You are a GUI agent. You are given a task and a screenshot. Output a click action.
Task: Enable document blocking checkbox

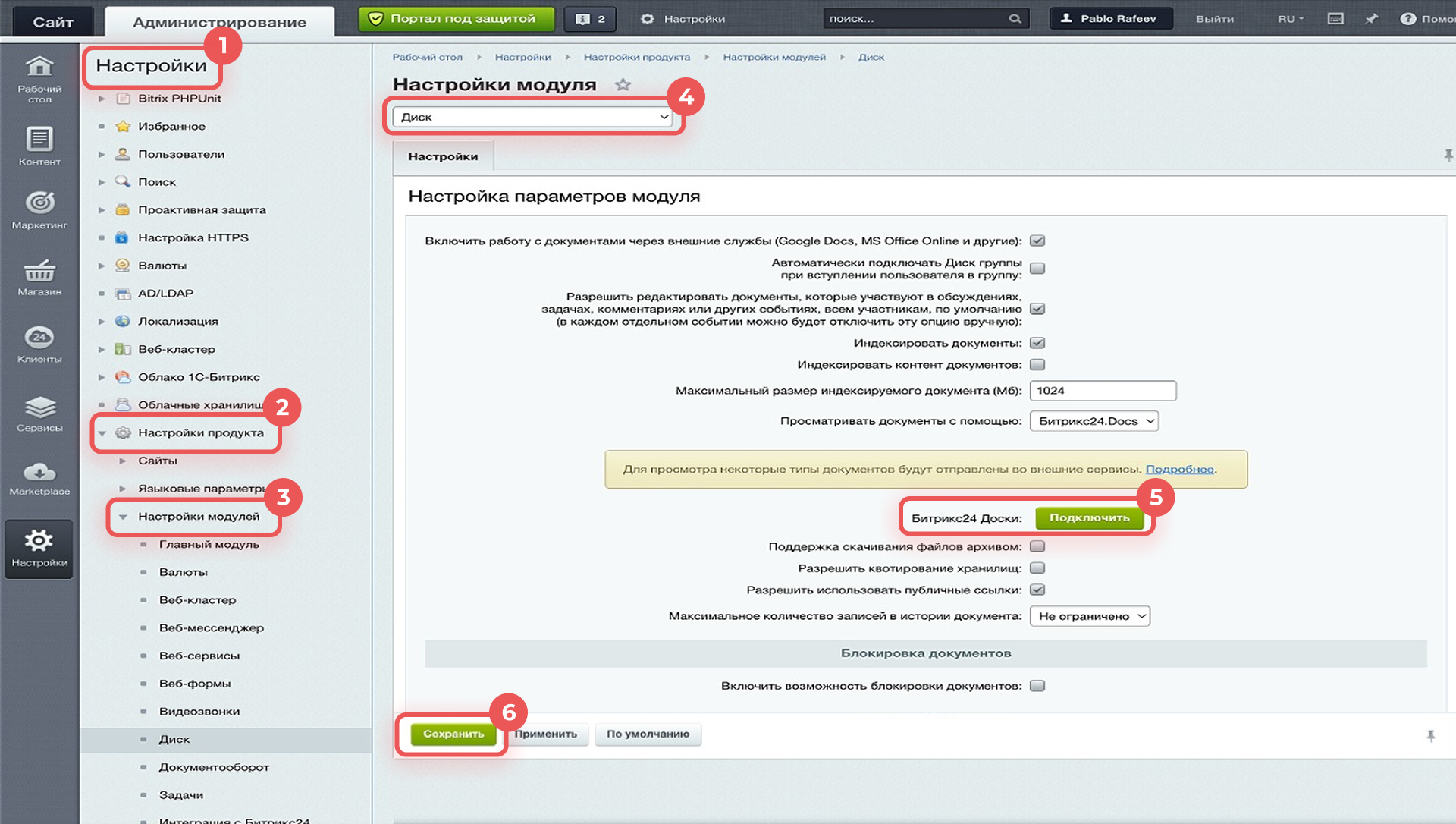coord(1037,686)
